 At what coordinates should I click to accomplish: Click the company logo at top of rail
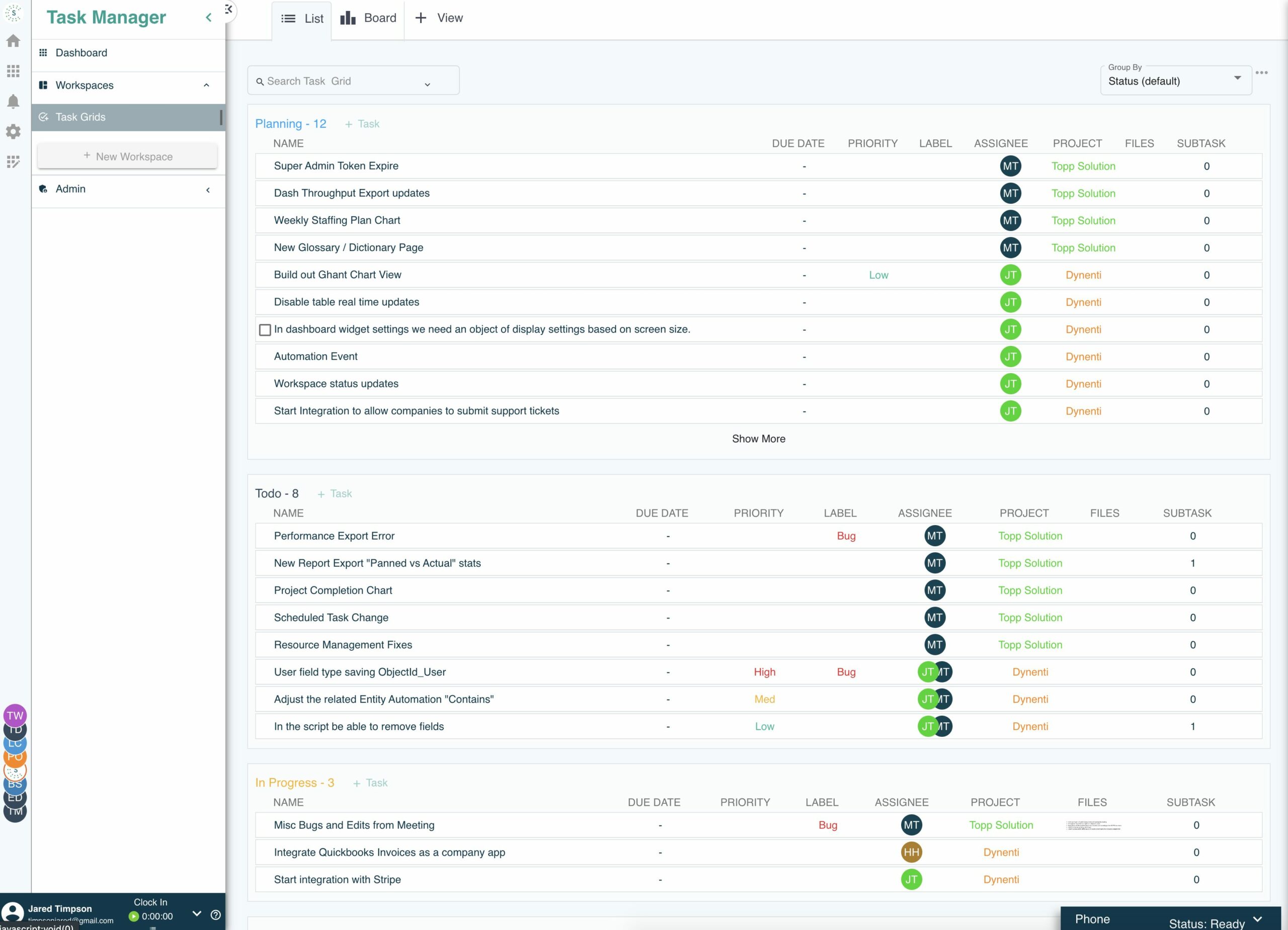tap(13, 13)
